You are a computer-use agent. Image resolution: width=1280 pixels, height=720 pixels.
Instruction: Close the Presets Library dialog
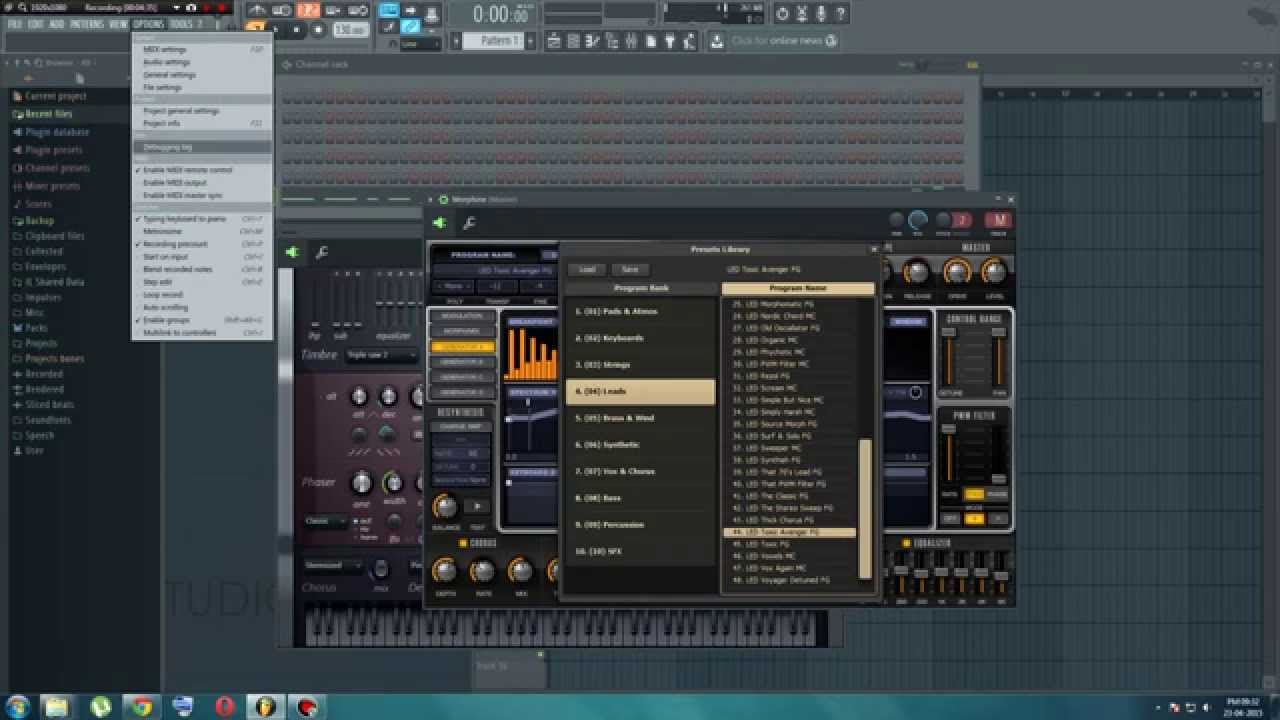pos(873,249)
